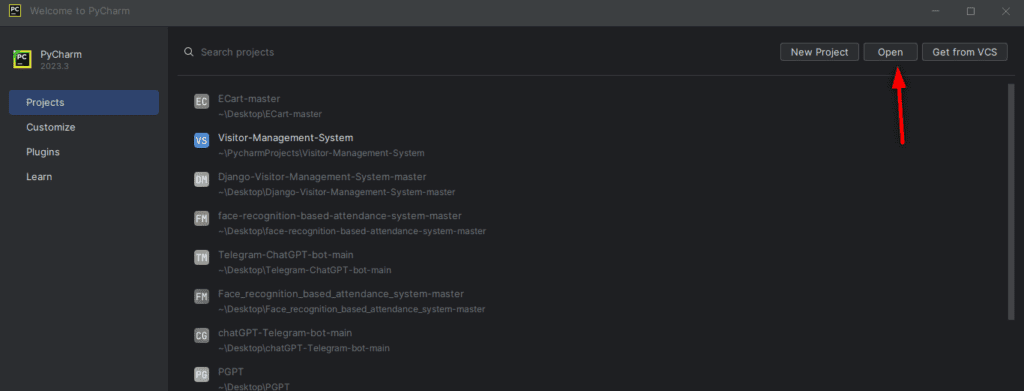1024x391 pixels.
Task: Click the projects list vertical scrollbar
Action: (1011, 201)
